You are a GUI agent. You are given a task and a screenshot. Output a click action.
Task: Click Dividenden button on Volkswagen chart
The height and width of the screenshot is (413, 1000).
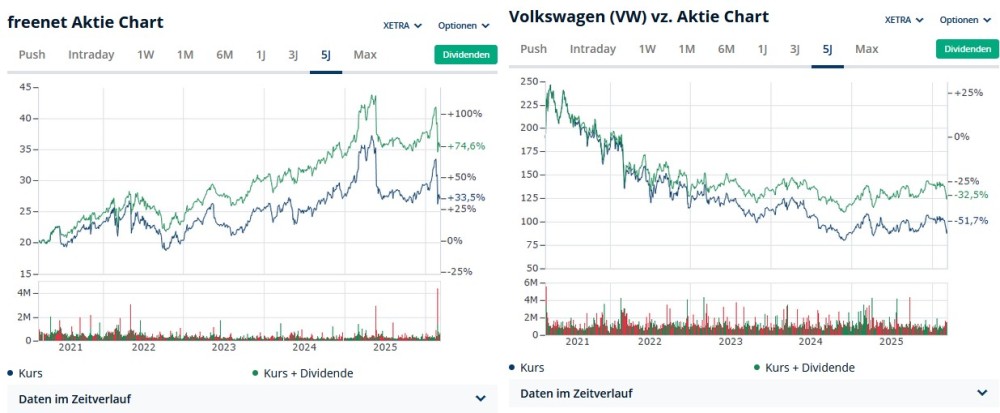(x=967, y=49)
